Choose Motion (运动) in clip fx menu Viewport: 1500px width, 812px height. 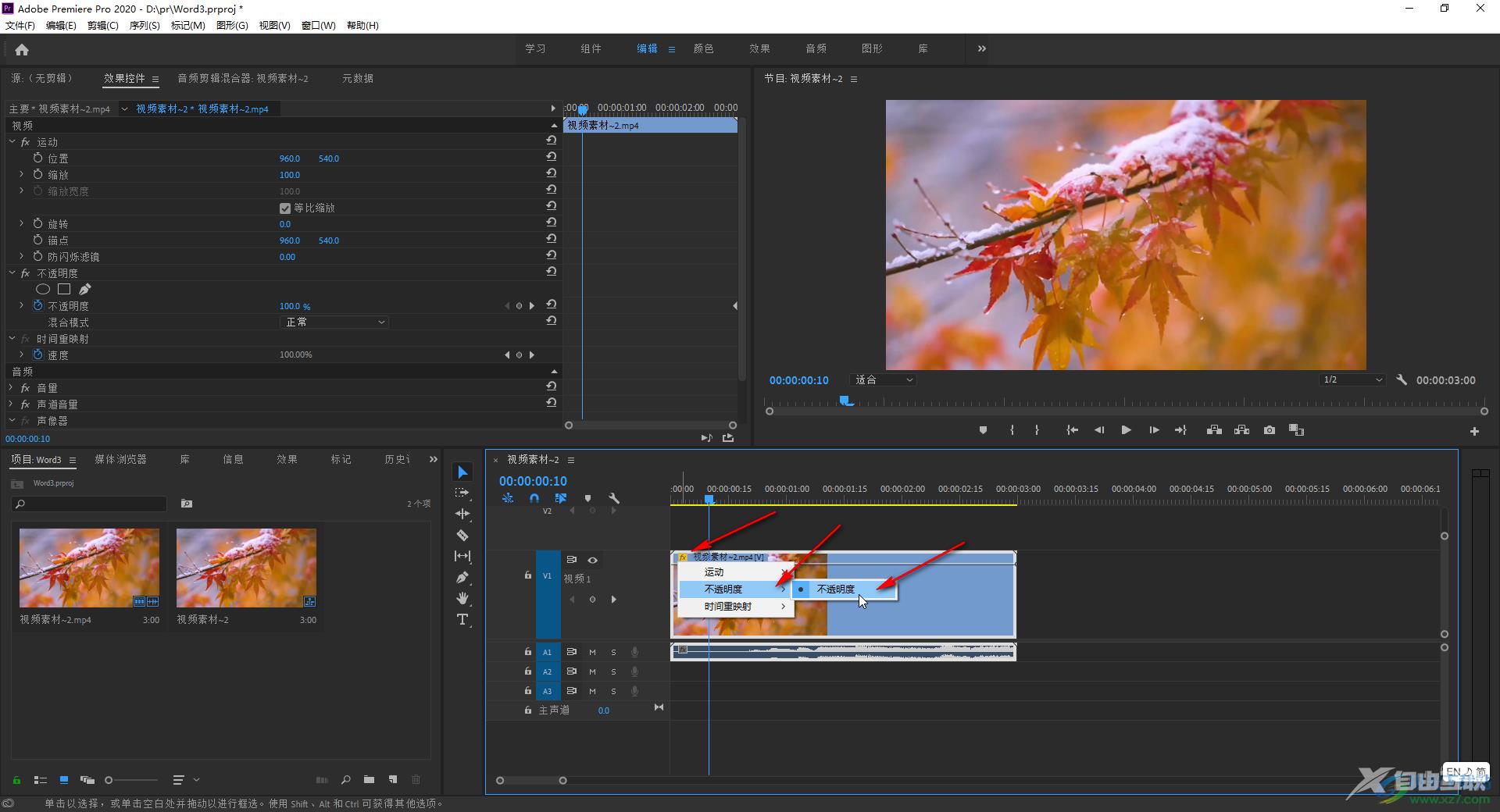pos(735,572)
